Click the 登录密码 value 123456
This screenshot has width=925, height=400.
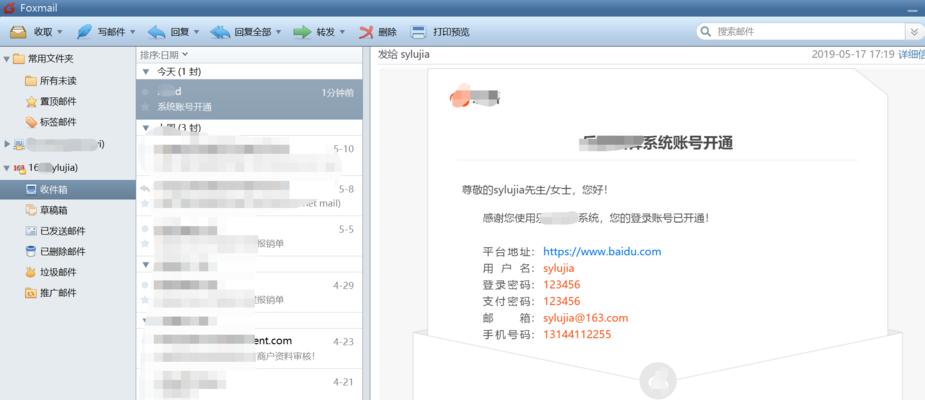coord(562,284)
